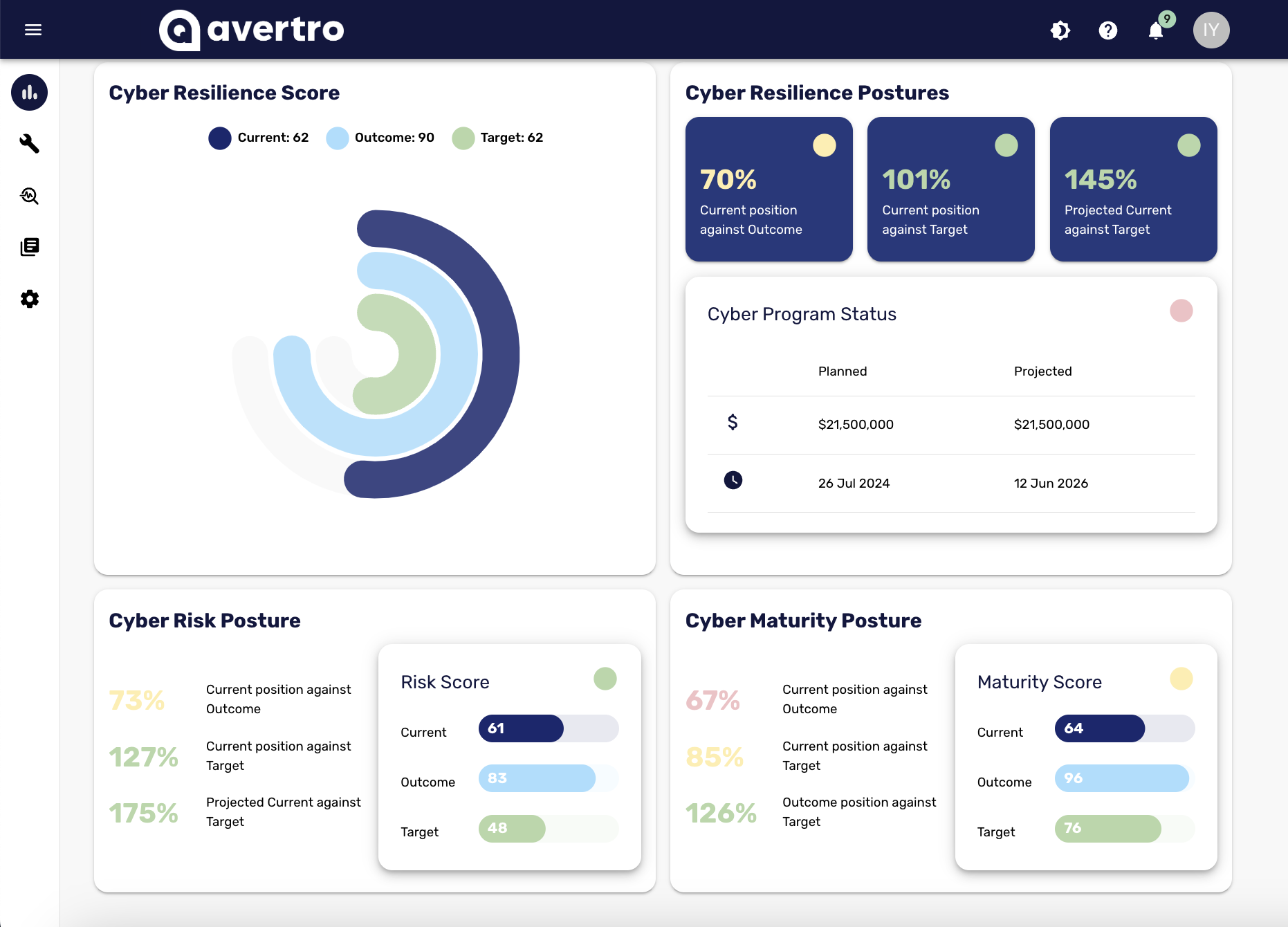Screen dimensions: 1288x927
Task: Open the analytics magnifier sidebar icon
Action: pyautogui.click(x=30, y=196)
